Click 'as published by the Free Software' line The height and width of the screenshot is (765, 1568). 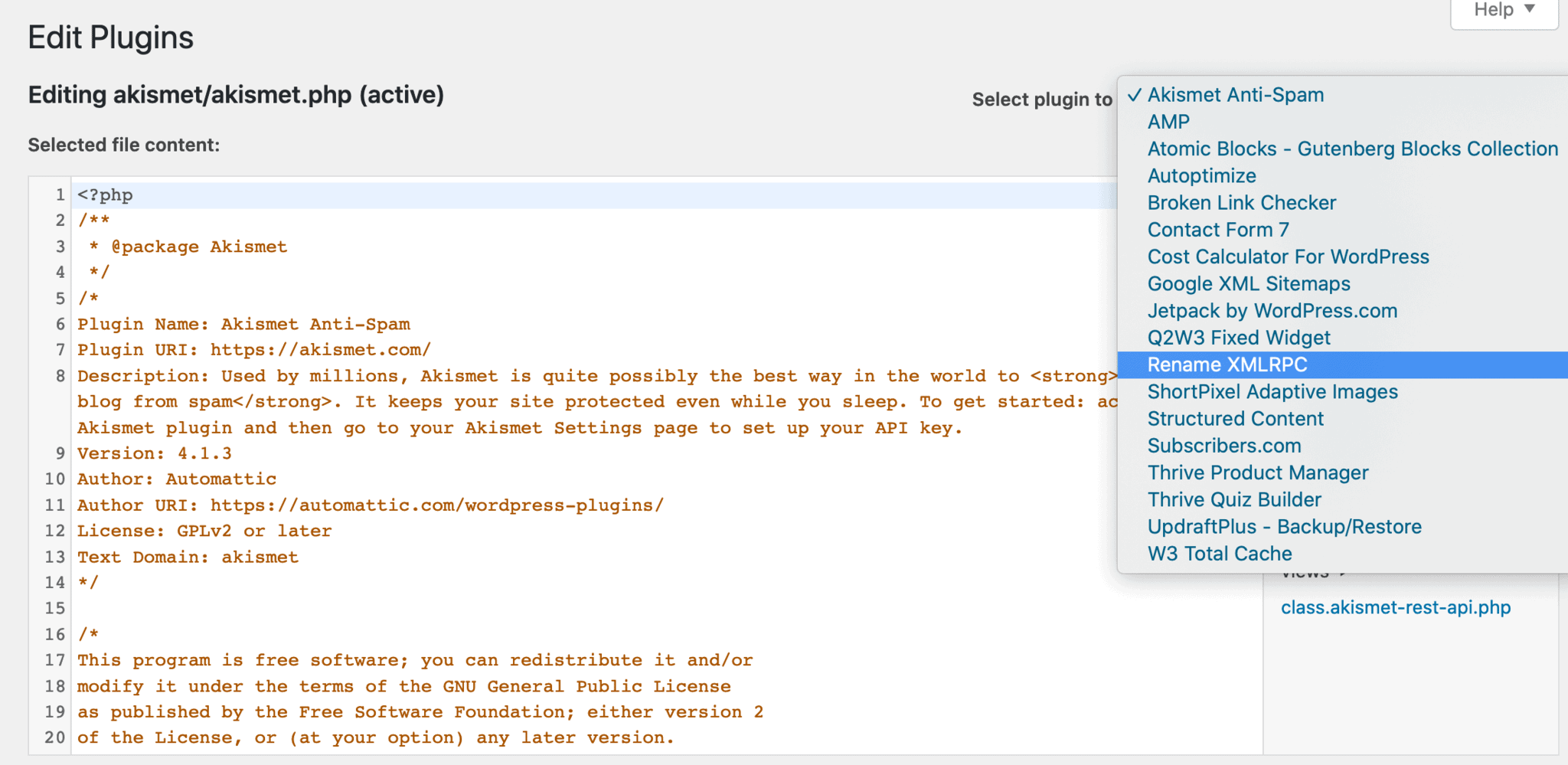(x=420, y=712)
